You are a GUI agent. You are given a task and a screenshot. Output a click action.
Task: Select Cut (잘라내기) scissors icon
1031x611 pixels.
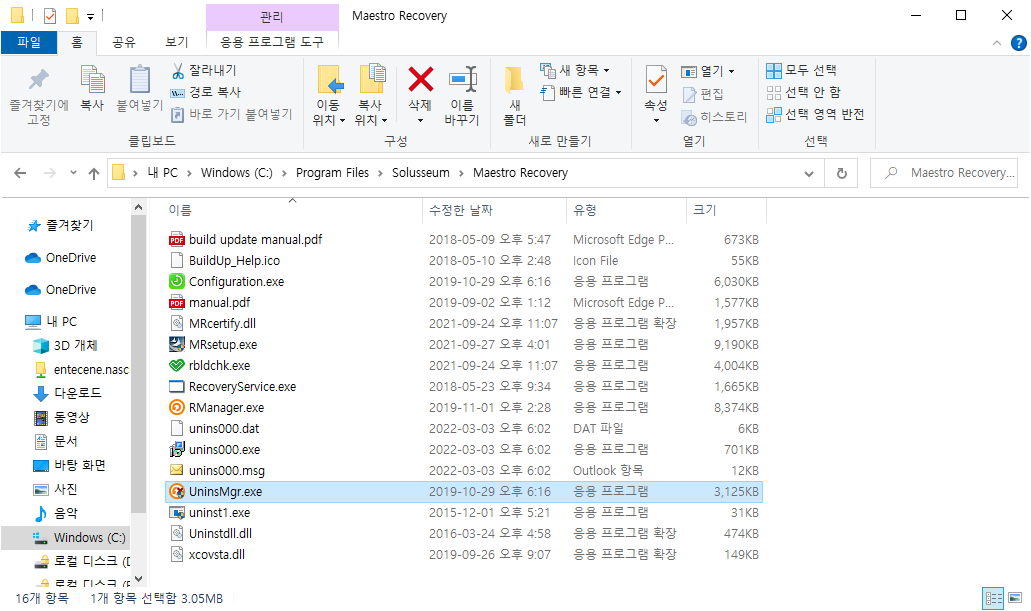point(178,70)
